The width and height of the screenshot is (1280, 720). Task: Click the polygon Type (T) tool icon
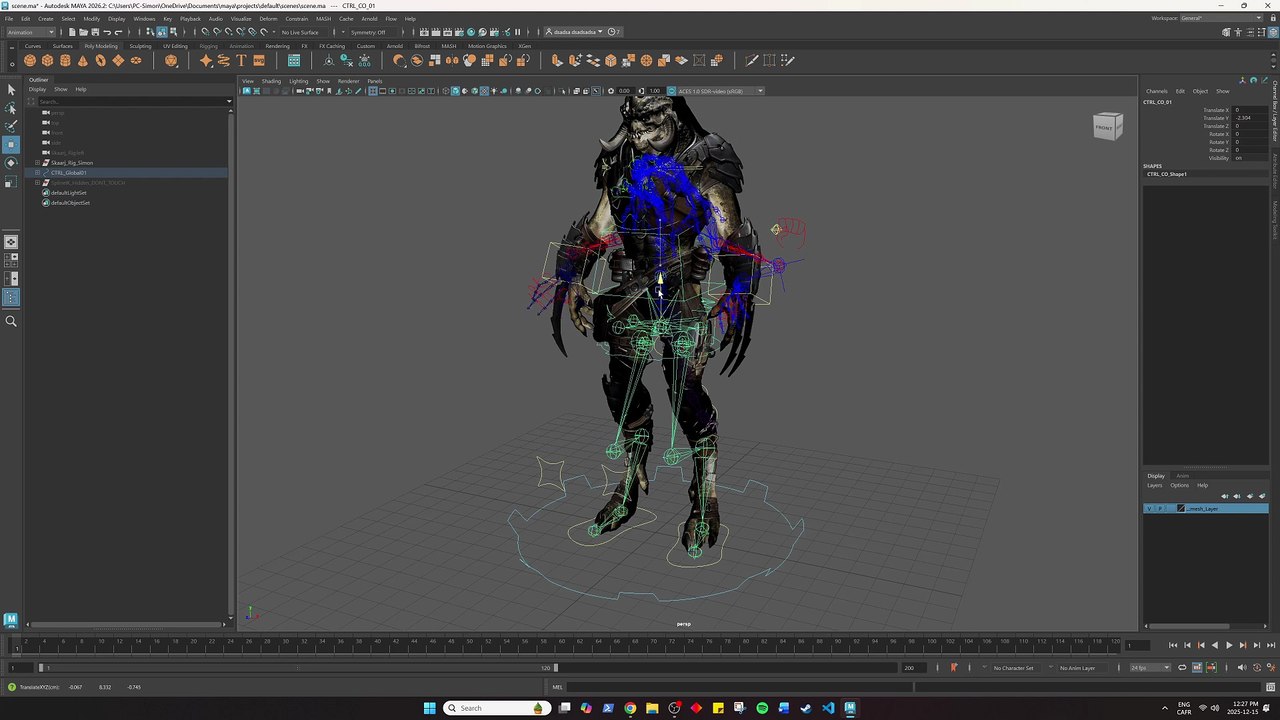pos(241,60)
